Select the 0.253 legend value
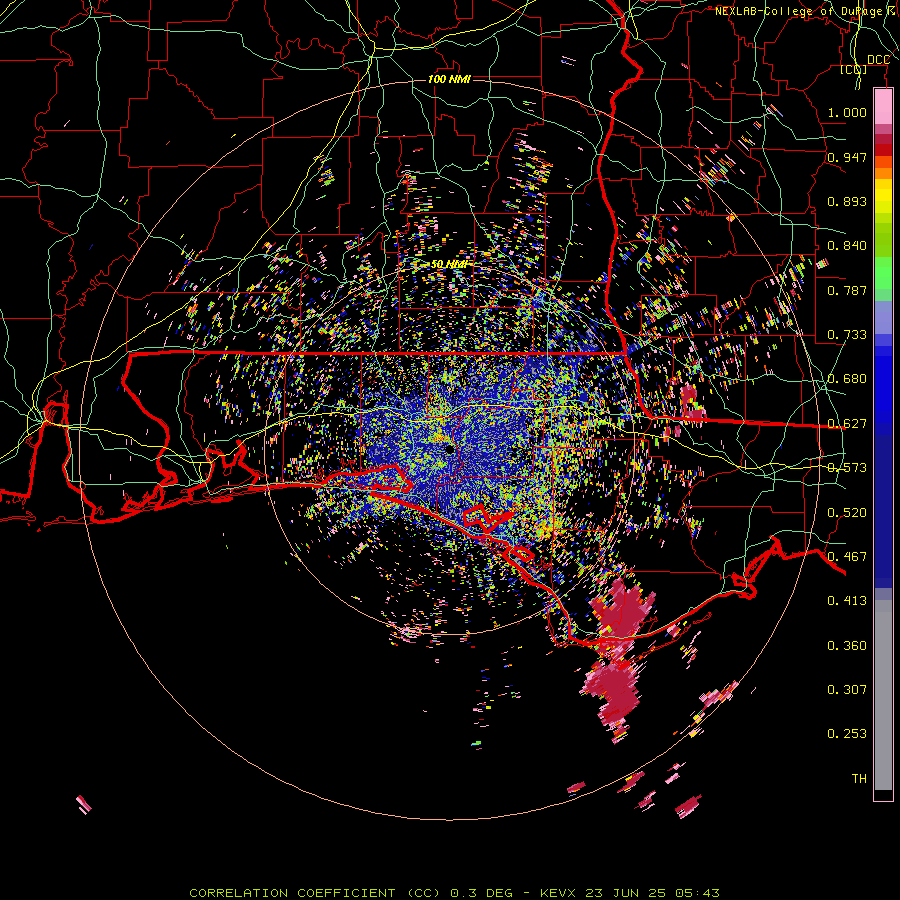 [847, 734]
